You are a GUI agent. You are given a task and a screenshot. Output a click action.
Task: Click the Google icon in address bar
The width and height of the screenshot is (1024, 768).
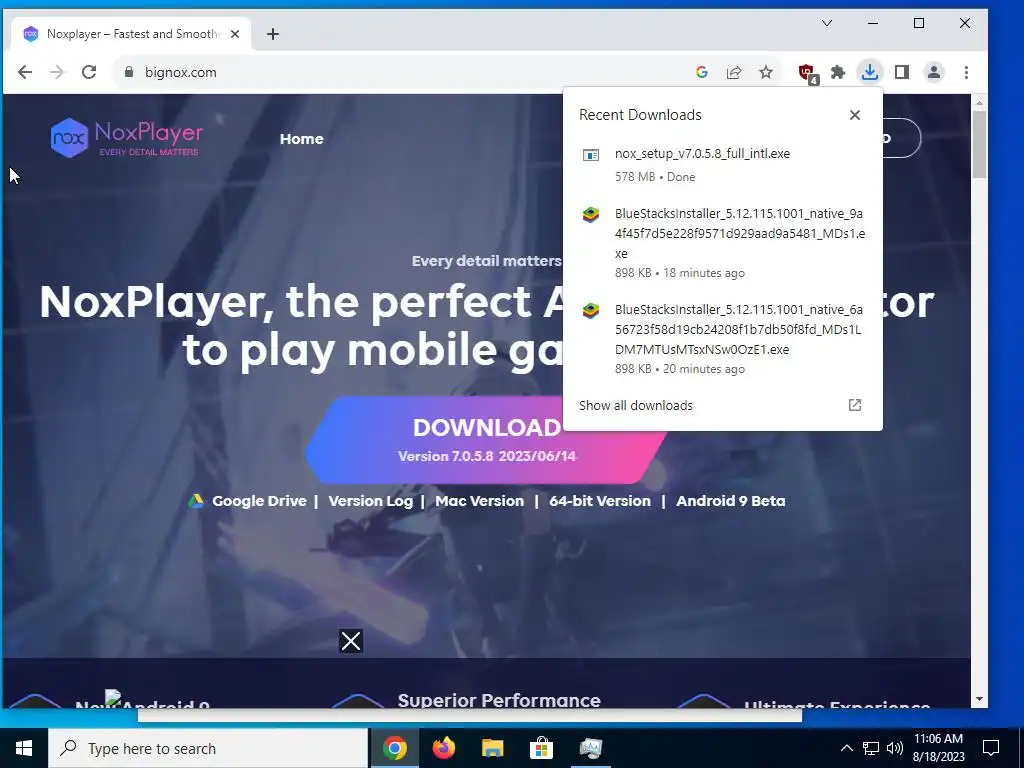(x=702, y=72)
